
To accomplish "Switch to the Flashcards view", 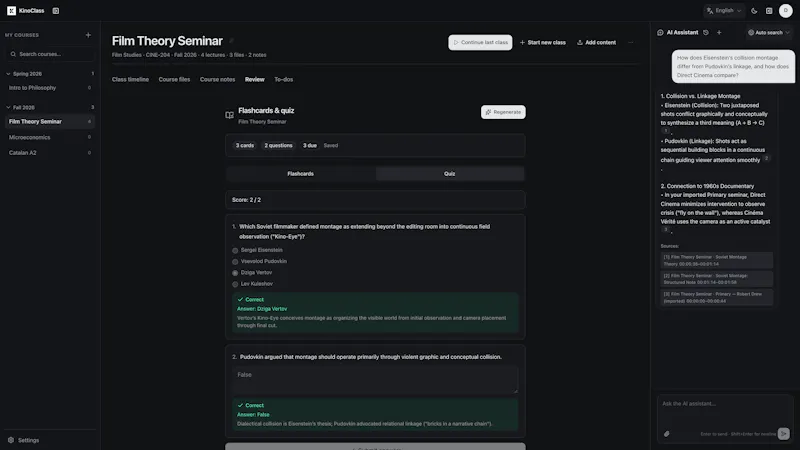I will coord(301,174).
